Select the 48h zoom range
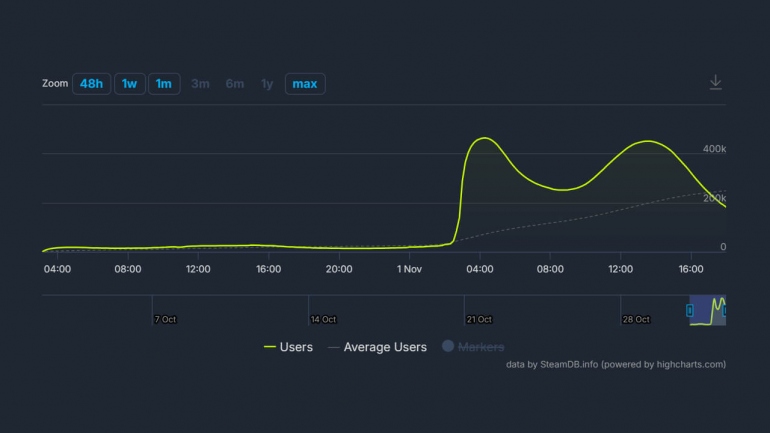This screenshot has width=770, height=433. (91, 84)
